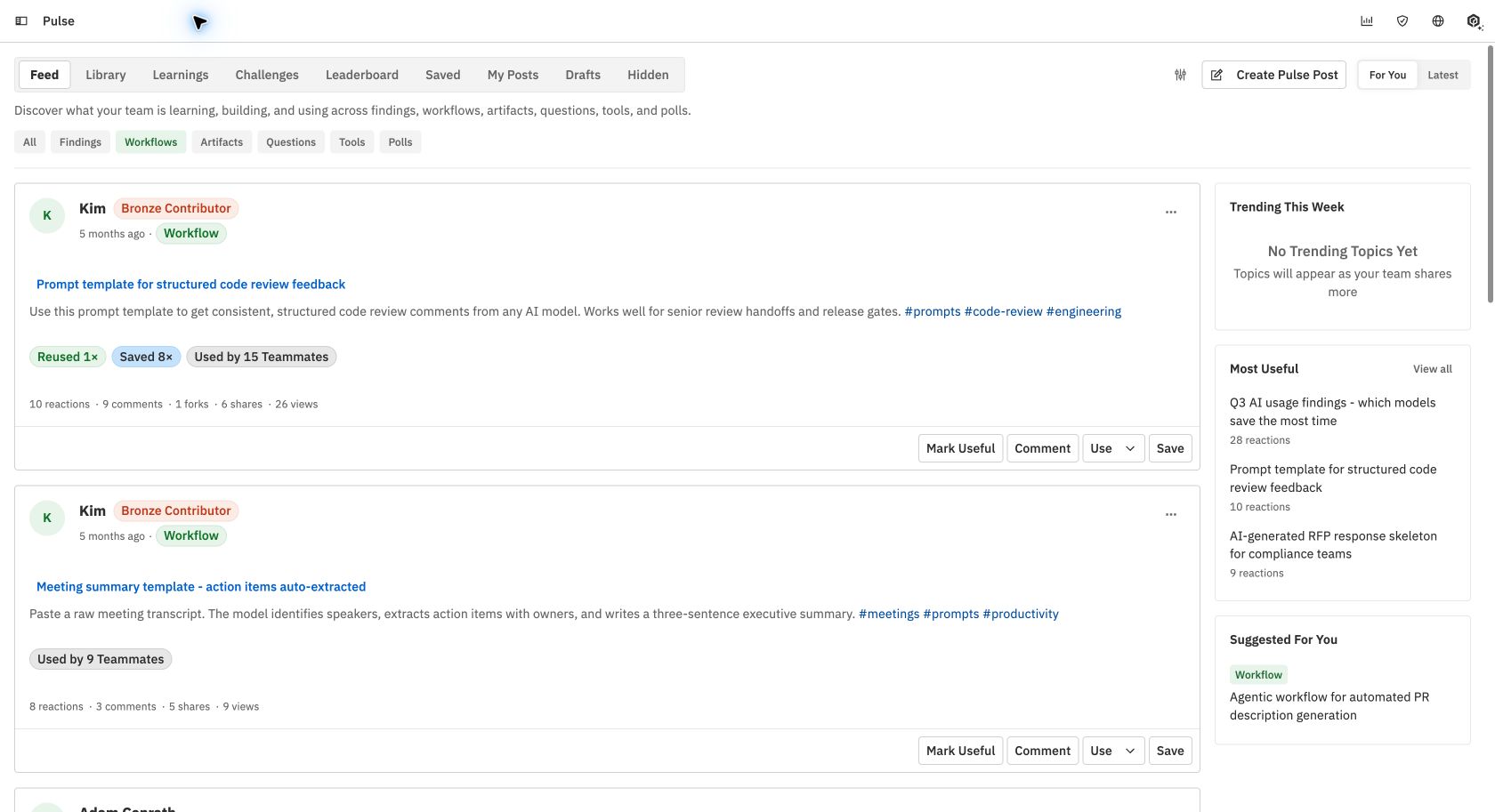Click View all in Most Useful
Screen dimensions: 1495x812
pyautogui.click(x=1432, y=369)
